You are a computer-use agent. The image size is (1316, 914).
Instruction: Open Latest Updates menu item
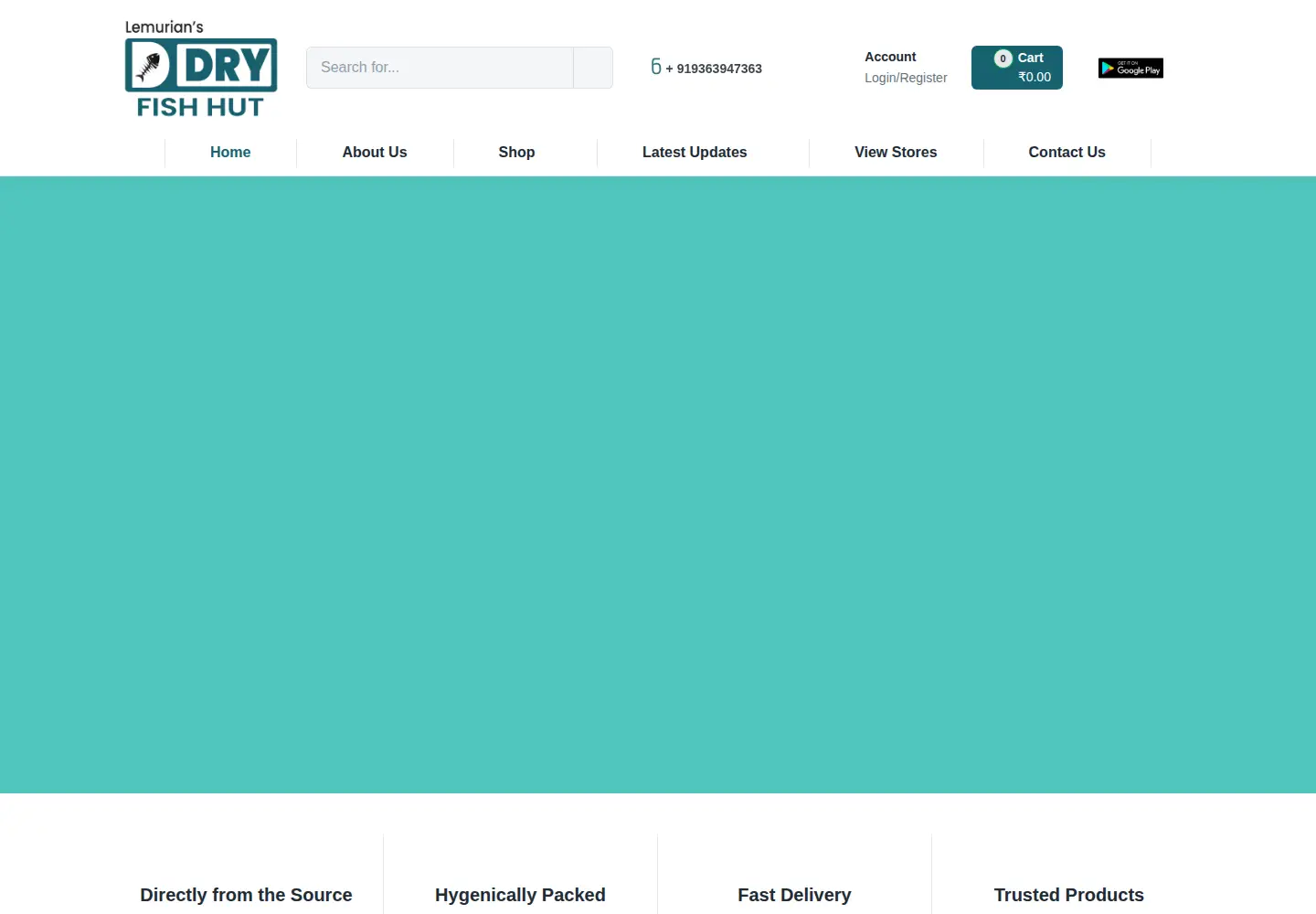tap(695, 153)
